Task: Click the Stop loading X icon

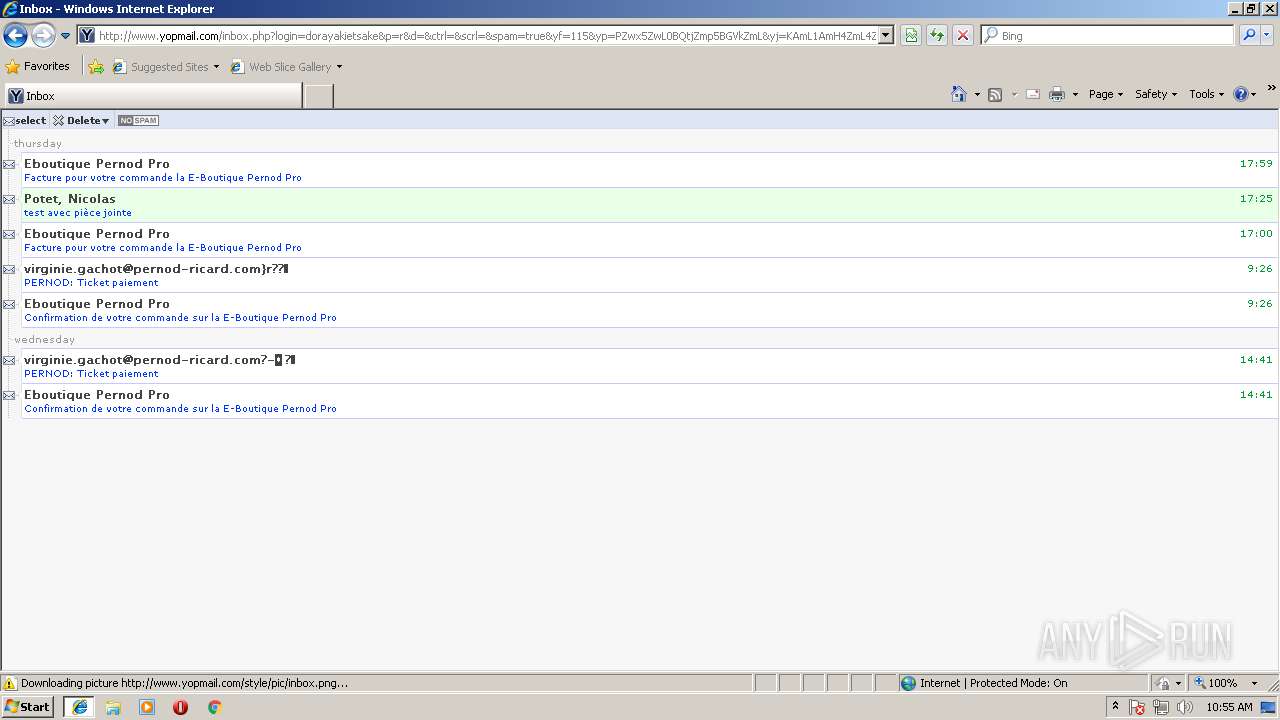Action: tap(963, 36)
